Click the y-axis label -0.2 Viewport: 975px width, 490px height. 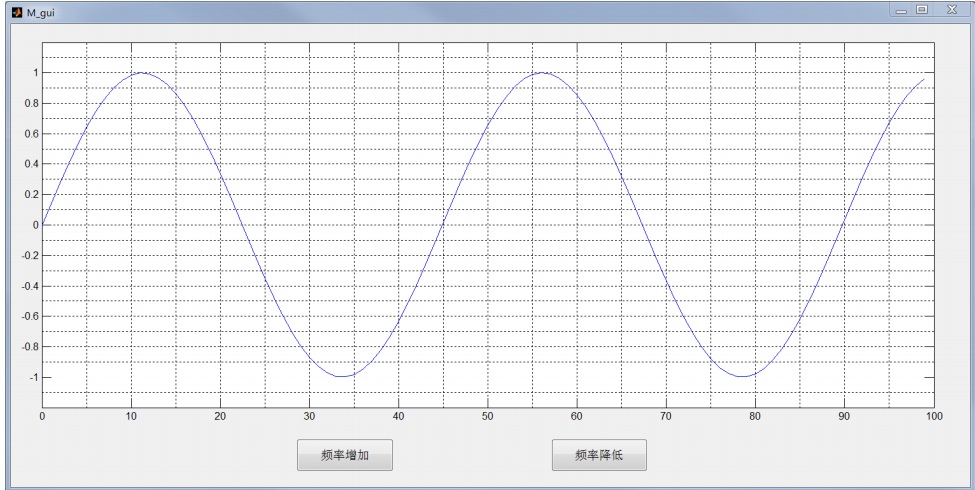coord(30,256)
